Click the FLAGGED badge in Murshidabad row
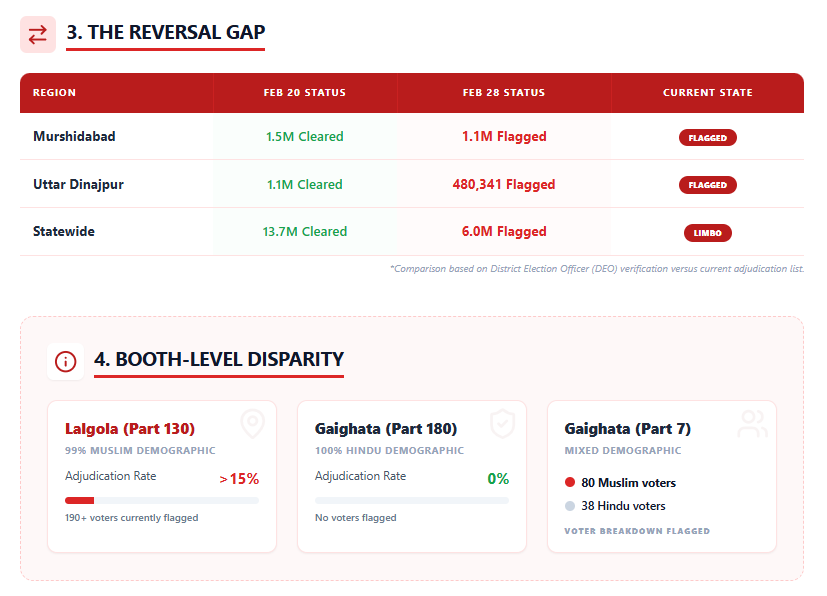Viewport: 827px width, 596px height. point(707,138)
